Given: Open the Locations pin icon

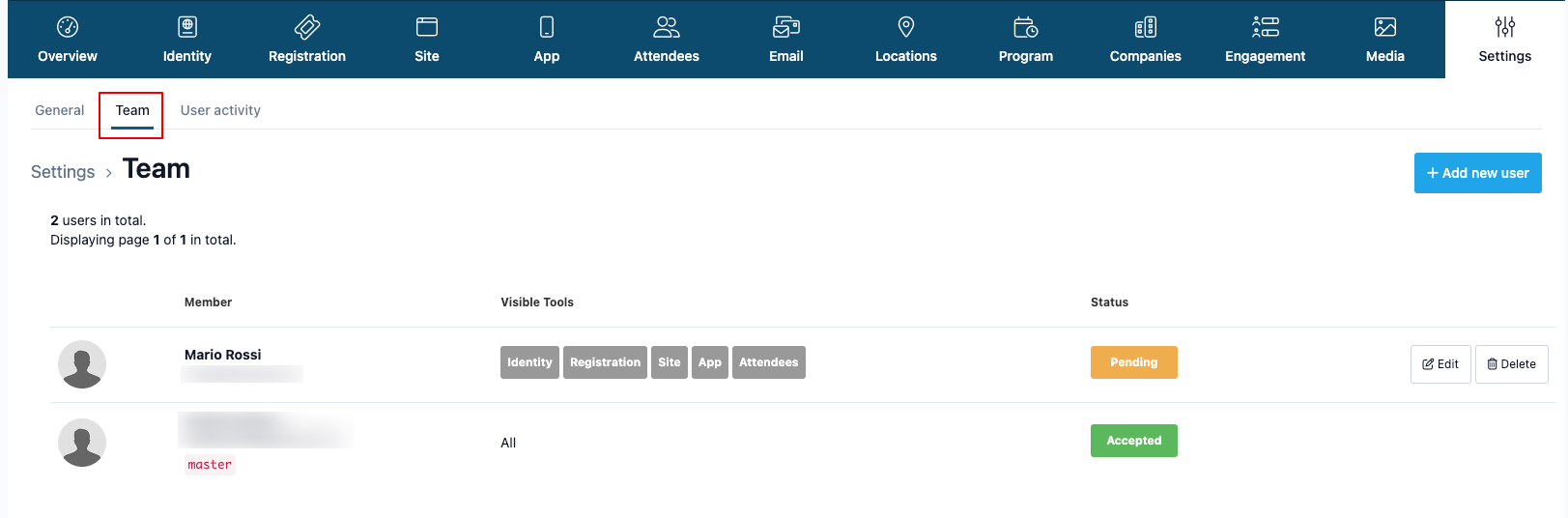Looking at the screenshot, I should point(906,27).
